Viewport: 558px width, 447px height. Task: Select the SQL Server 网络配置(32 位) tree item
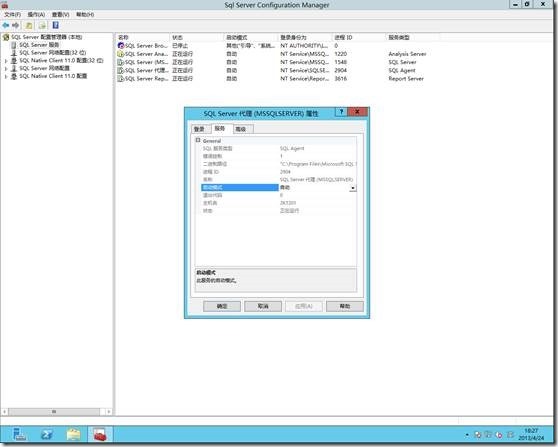coord(52,53)
